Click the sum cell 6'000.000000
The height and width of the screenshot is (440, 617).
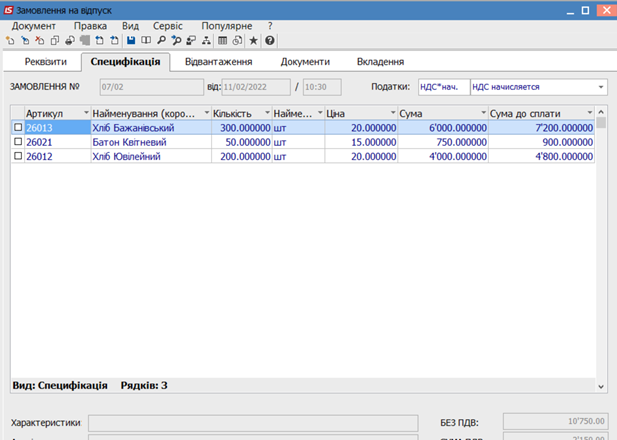443,128
